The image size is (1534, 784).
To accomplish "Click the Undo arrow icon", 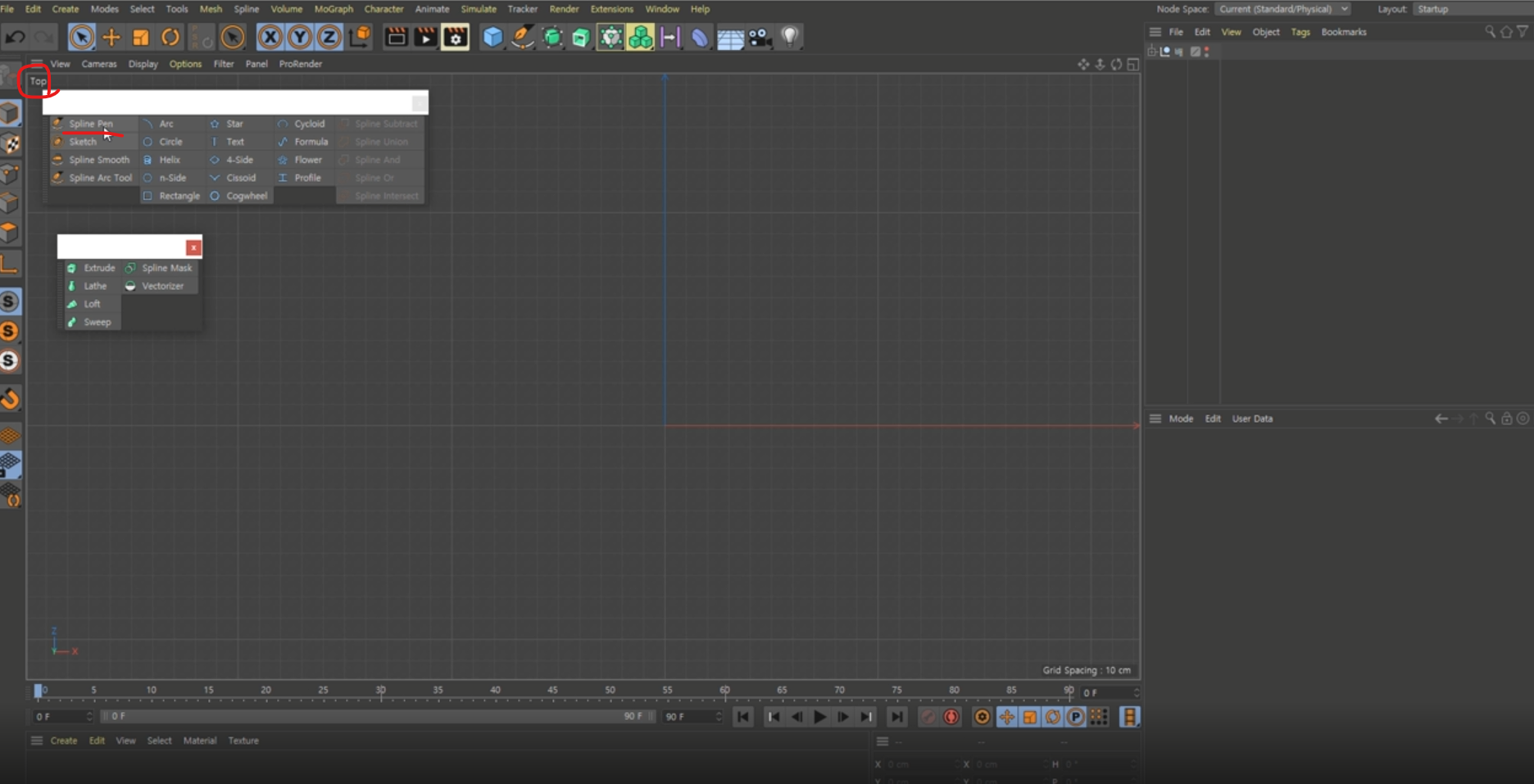I will [15, 37].
